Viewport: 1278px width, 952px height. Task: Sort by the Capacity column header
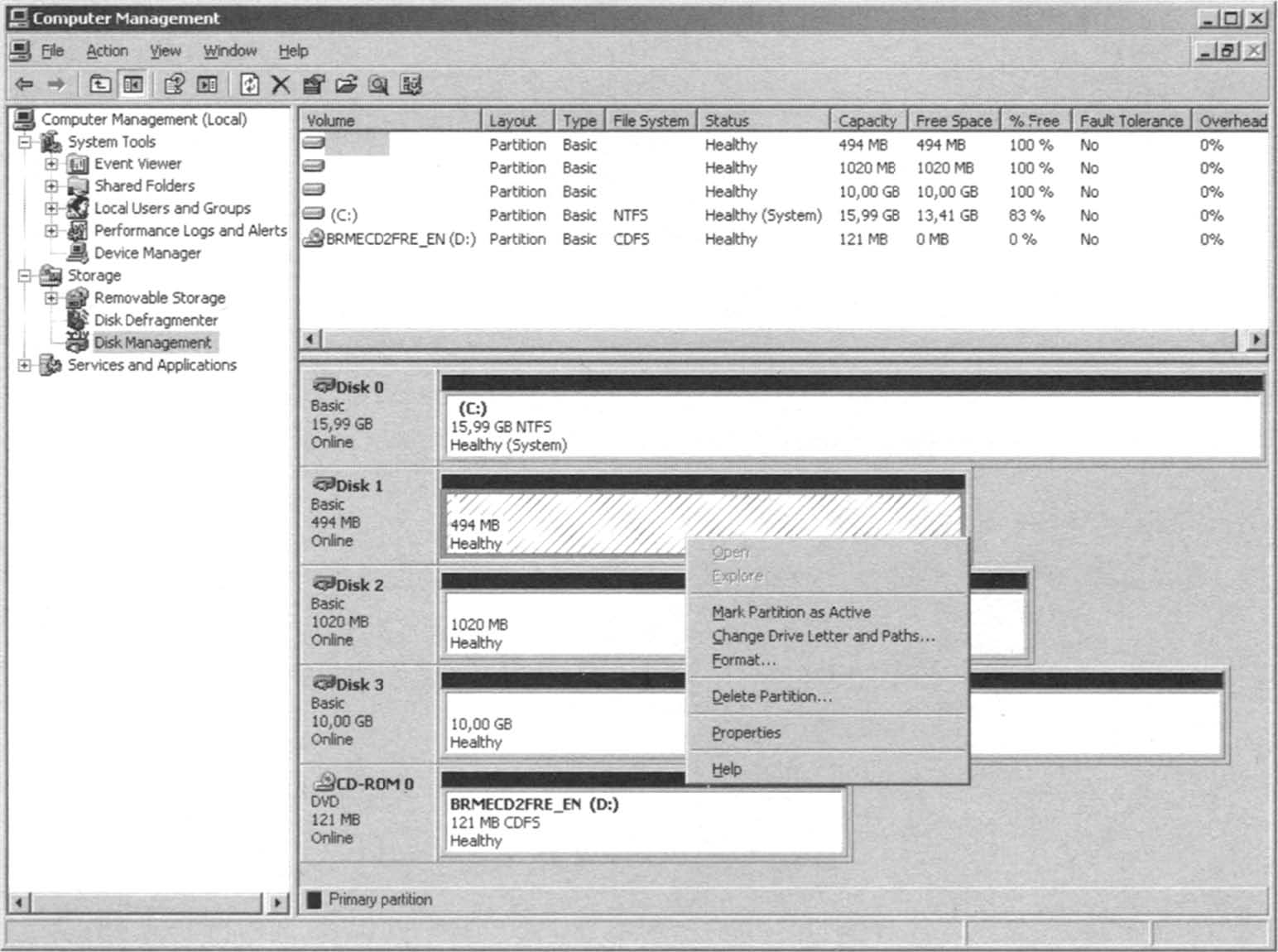(869, 120)
